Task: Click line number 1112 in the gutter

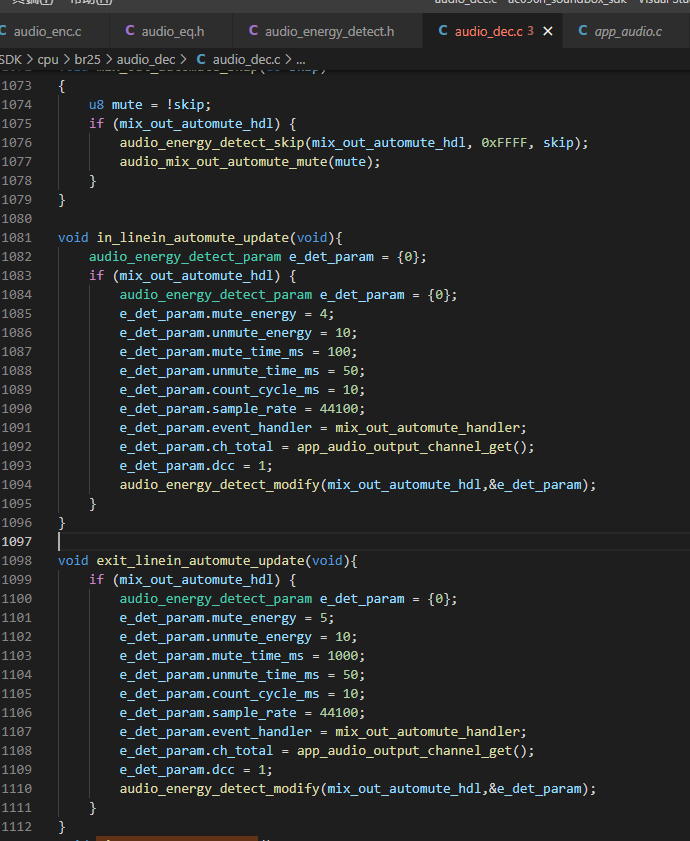Action: 17,827
